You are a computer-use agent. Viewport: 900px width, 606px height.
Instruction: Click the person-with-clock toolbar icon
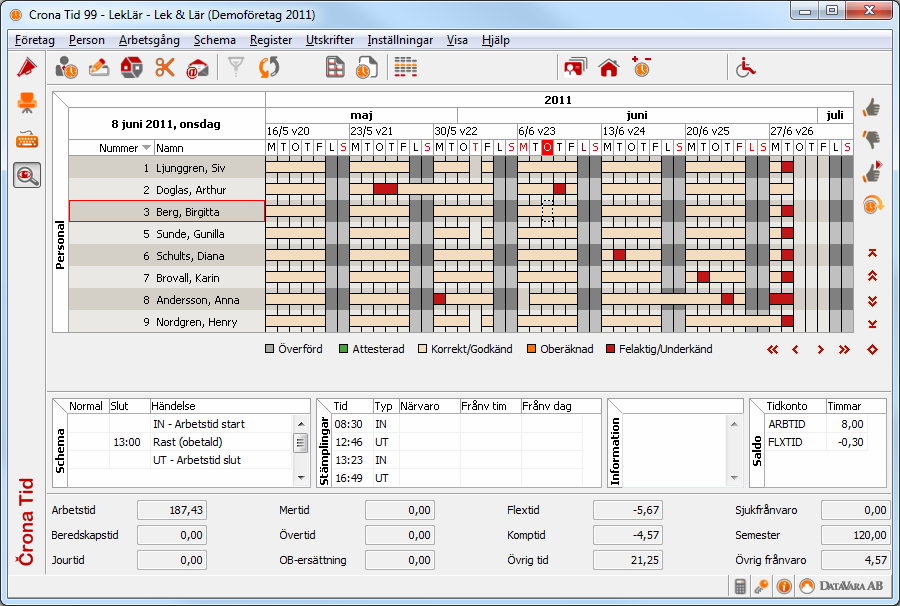tap(67, 68)
